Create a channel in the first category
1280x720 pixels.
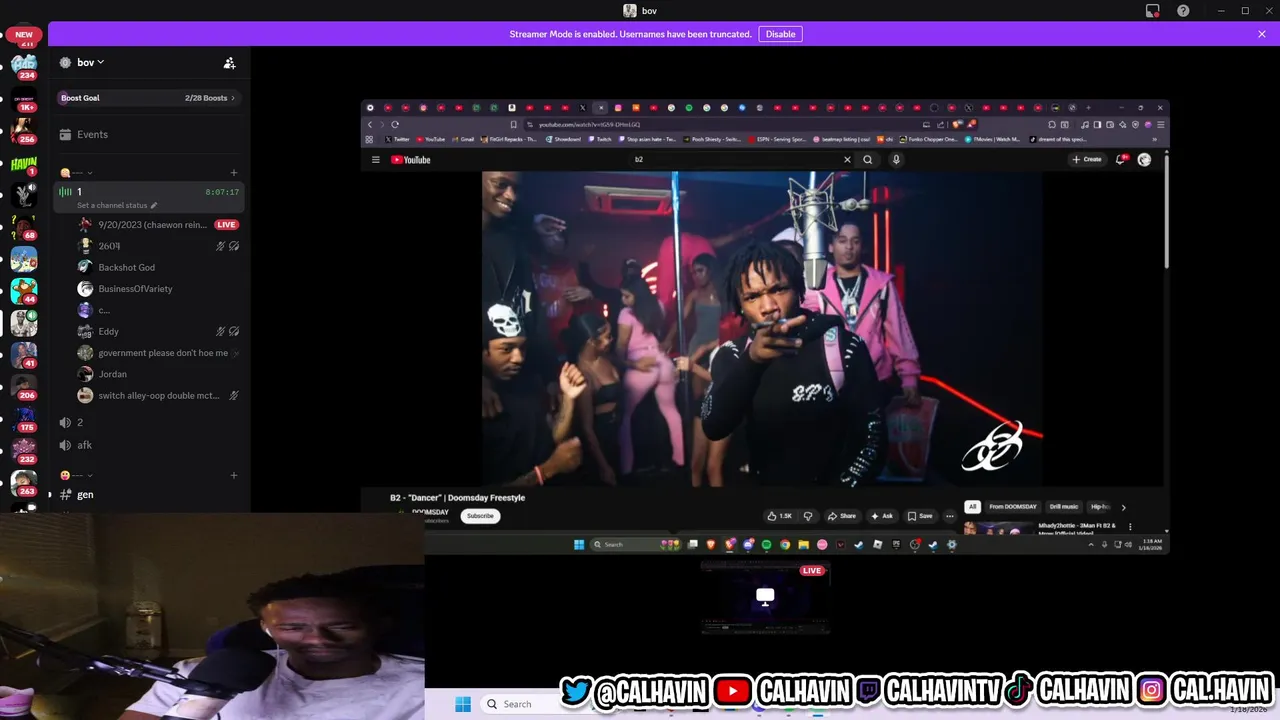click(x=234, y=173)
